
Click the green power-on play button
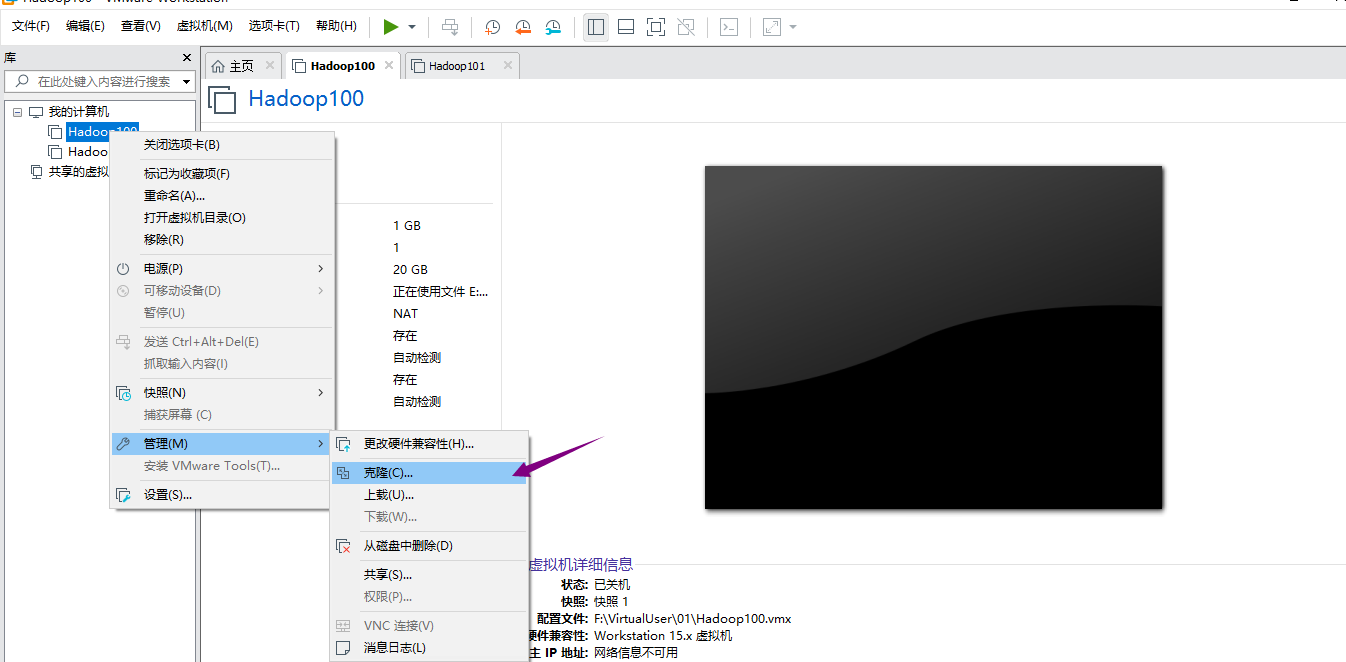point(391,27)
